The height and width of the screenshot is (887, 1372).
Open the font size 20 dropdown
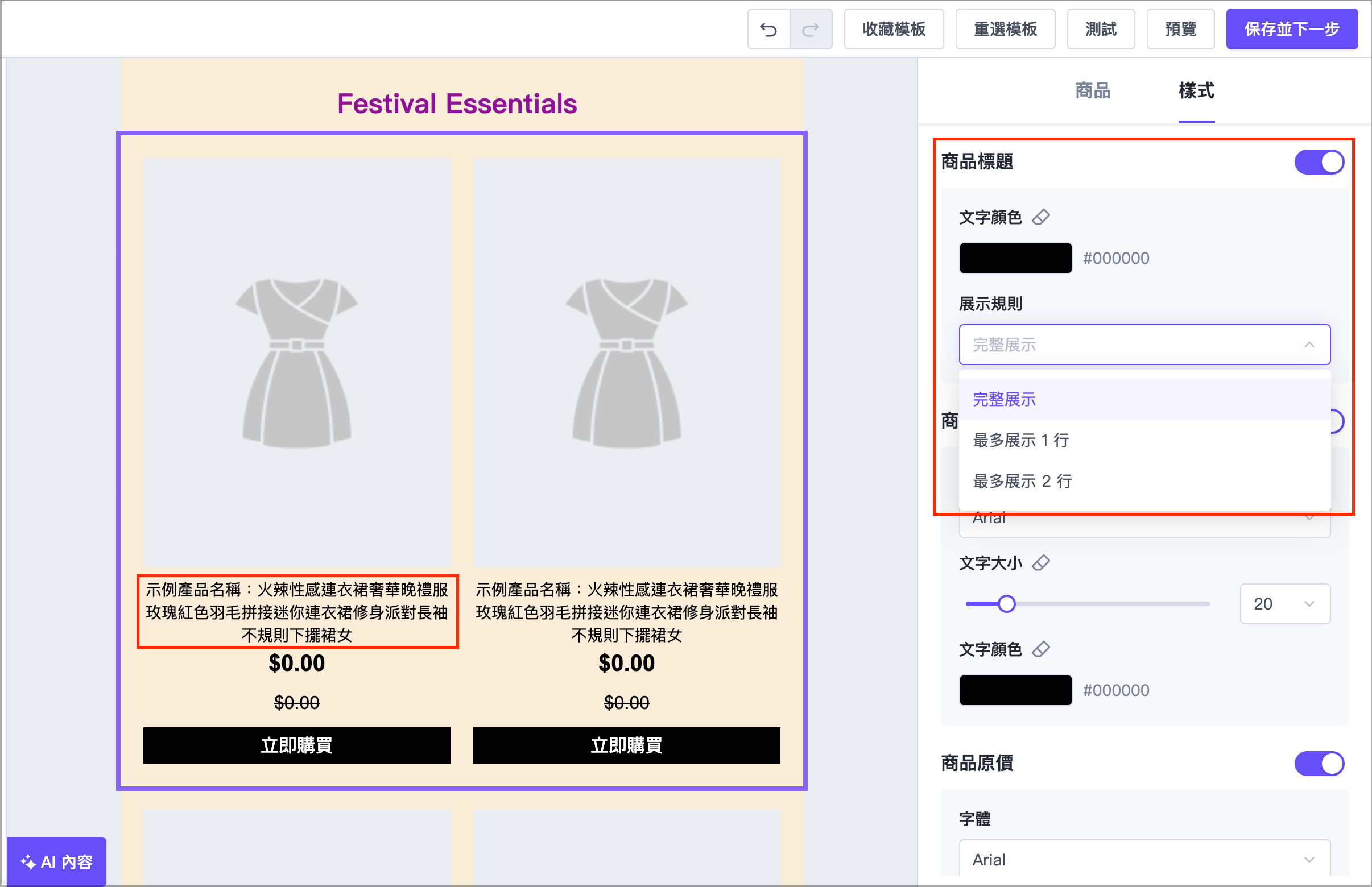coord(1285,603)
